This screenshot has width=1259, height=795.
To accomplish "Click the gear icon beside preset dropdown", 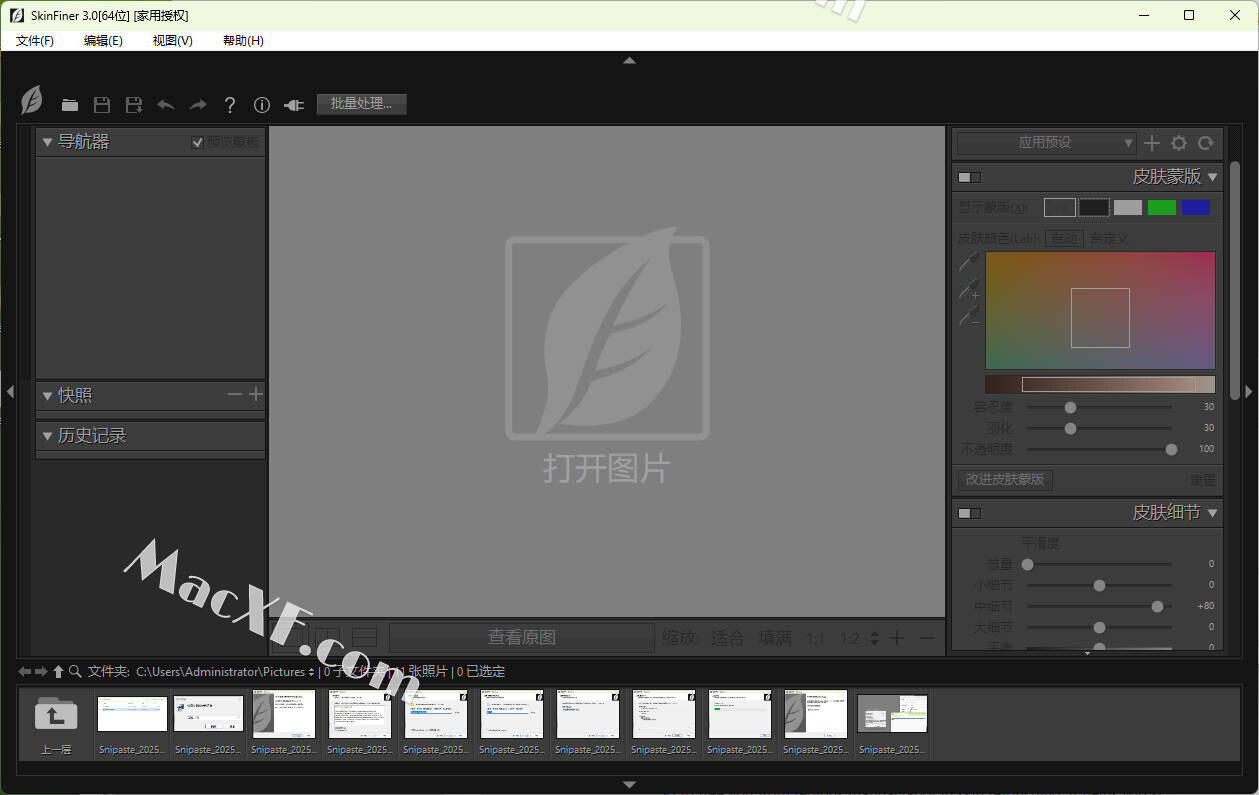I will (x=1179, y=143).
